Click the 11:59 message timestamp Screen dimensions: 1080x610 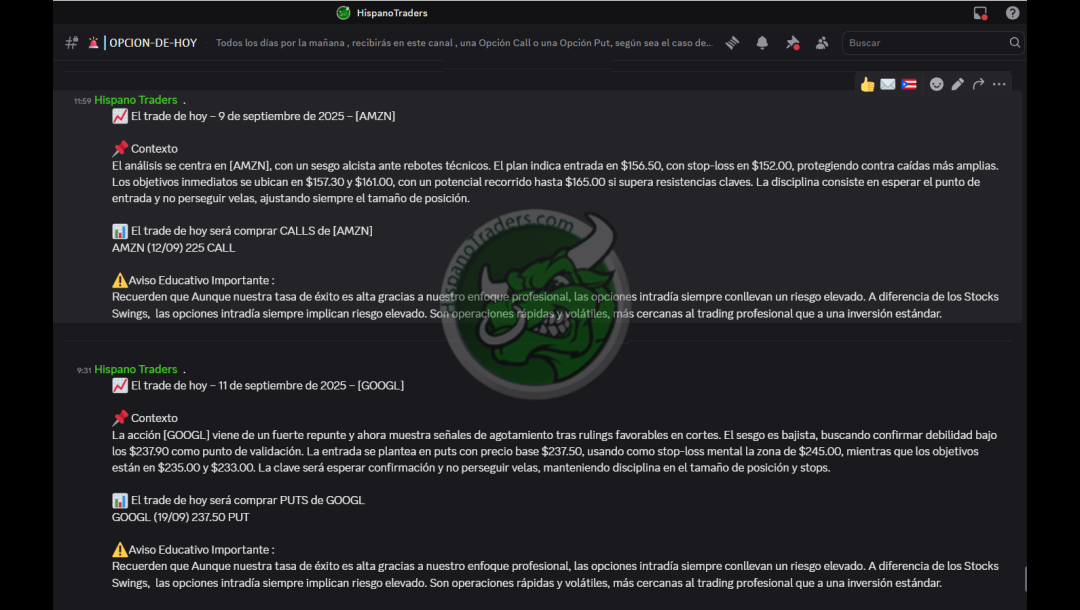point(82,101)
